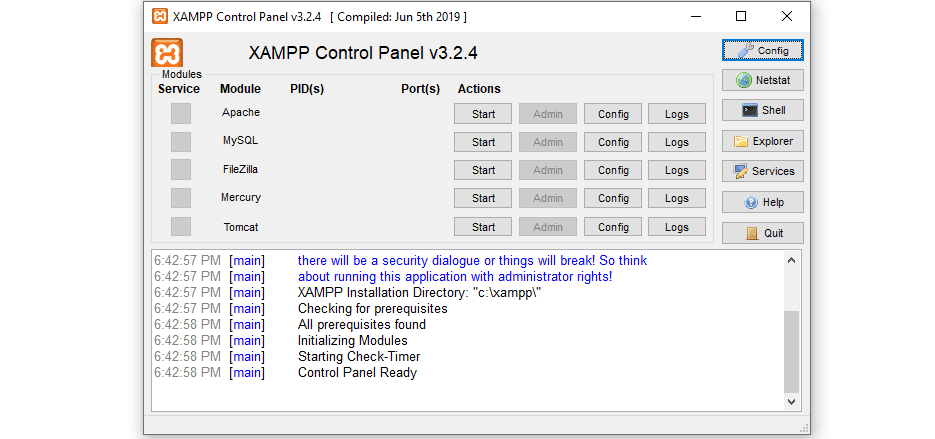Launch the Shell terminal

coord(762,111)
